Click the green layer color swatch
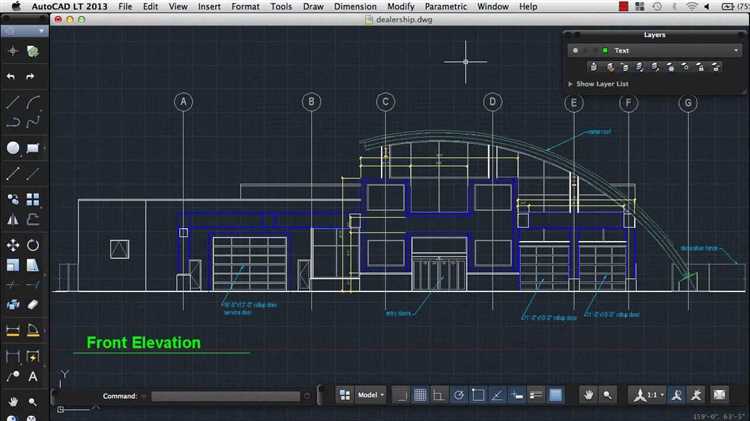Viewport: 750px width, 421px height. tap(605, 50)
